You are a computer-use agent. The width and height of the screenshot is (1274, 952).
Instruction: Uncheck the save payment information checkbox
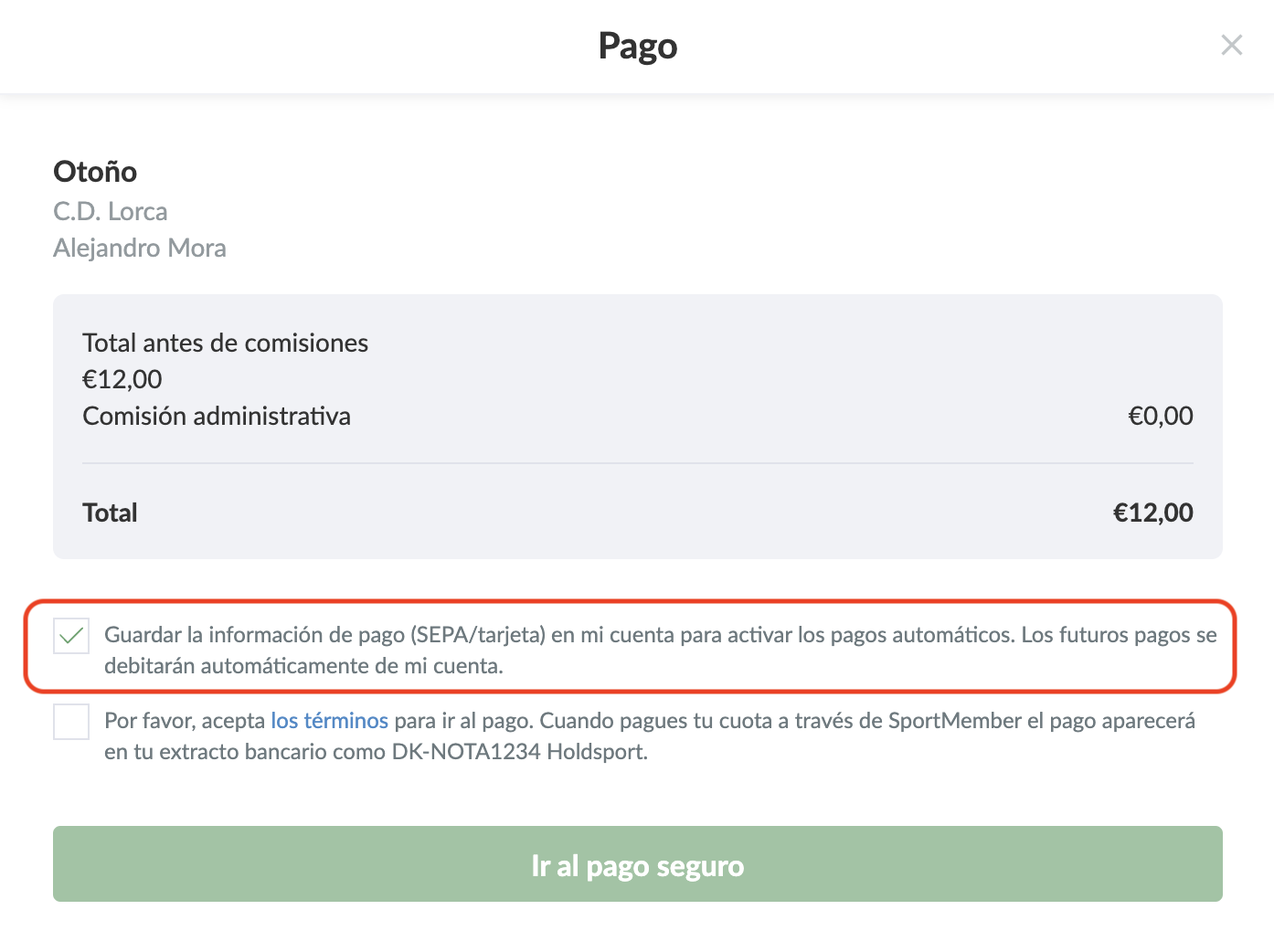click(x=71, y=635)
